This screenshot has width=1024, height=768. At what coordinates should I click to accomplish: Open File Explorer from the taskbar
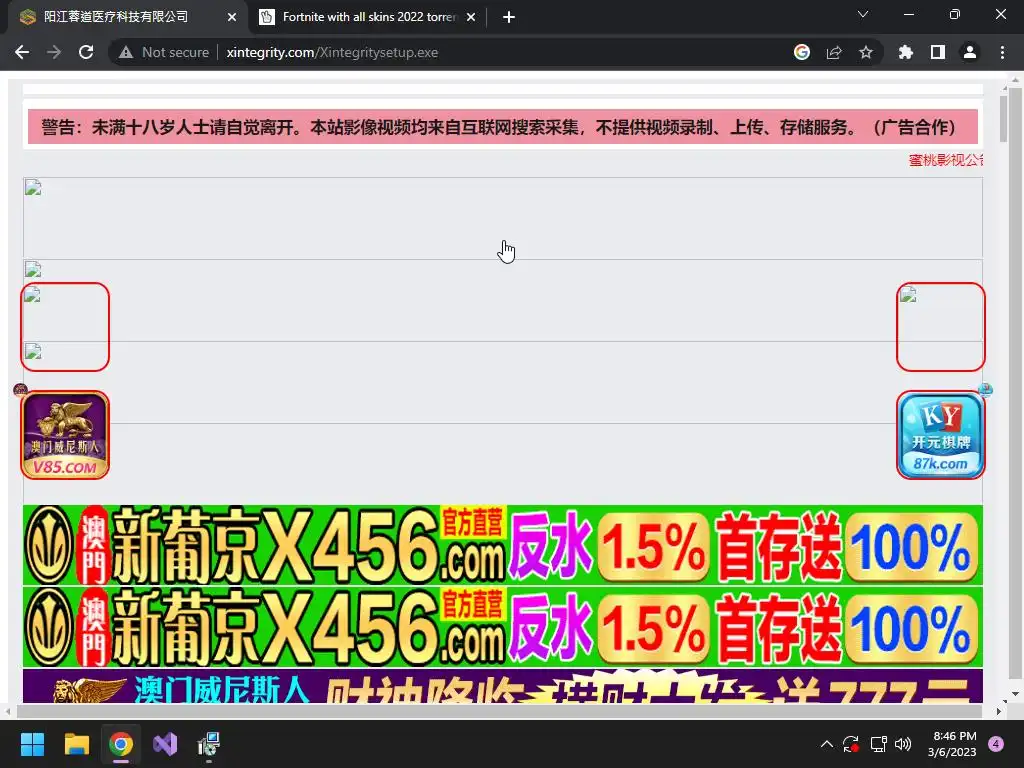(x=76, y=744)
